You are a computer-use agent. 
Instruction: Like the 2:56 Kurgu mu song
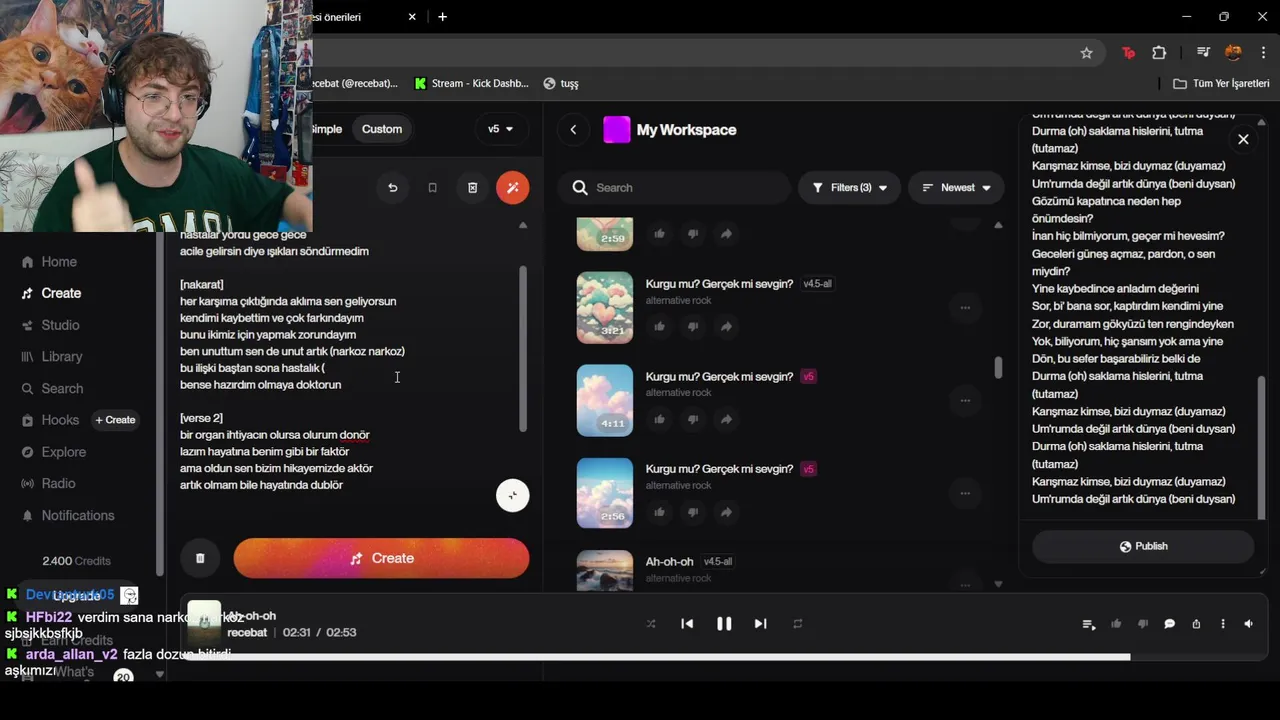click(659, 512)
